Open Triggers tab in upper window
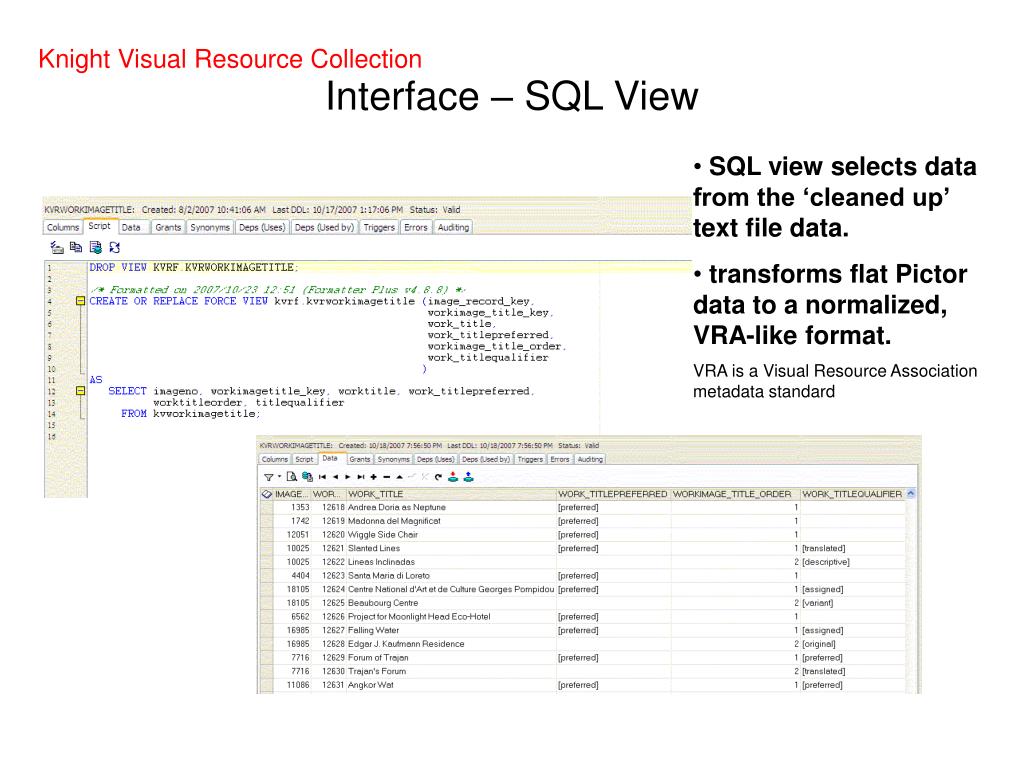Image resolution: width=1024 pixels, height=768 pixels. (x=379, y=227)
